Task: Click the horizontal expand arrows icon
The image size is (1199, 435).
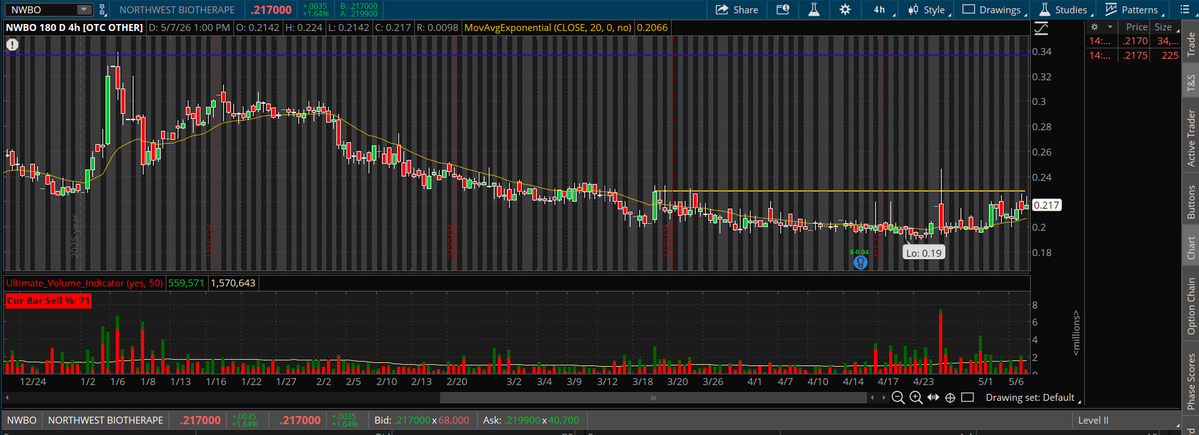Action: (933, 398)
